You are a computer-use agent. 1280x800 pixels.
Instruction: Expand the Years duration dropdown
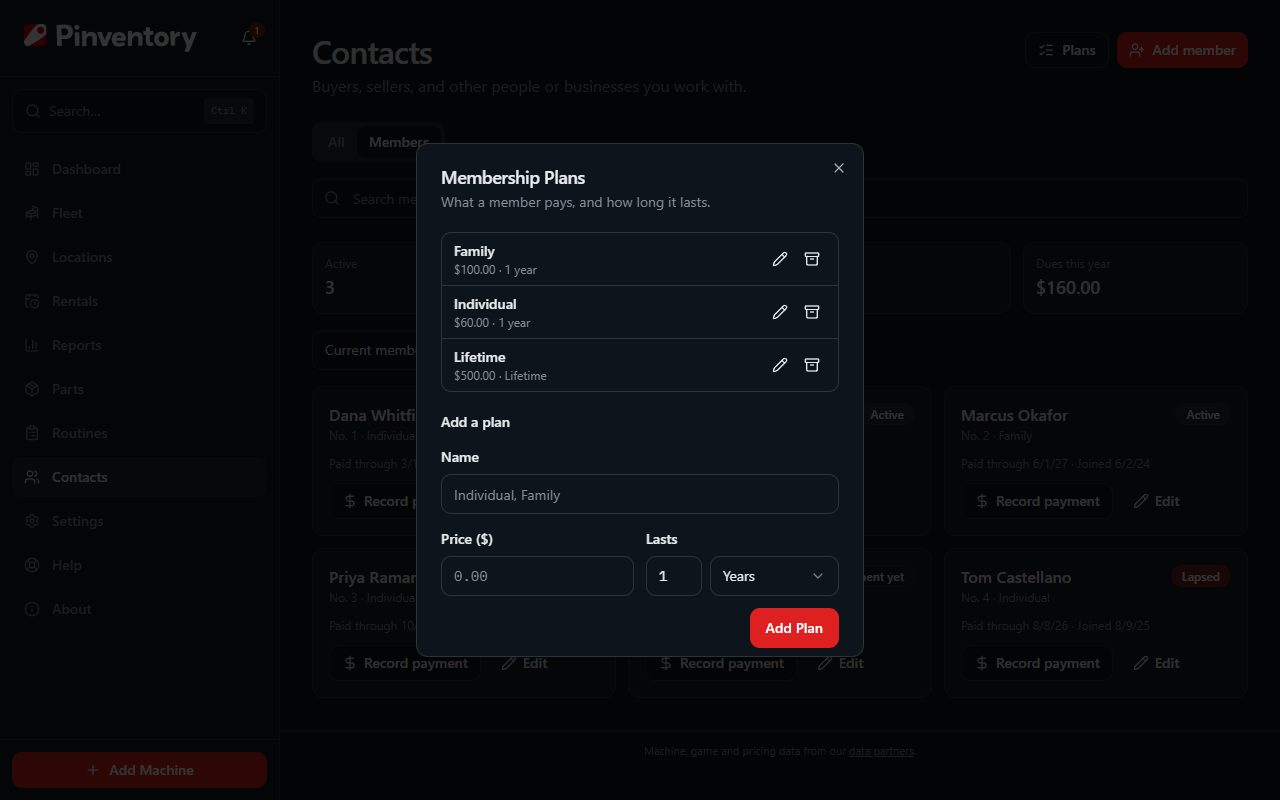(x=774, y=576)
